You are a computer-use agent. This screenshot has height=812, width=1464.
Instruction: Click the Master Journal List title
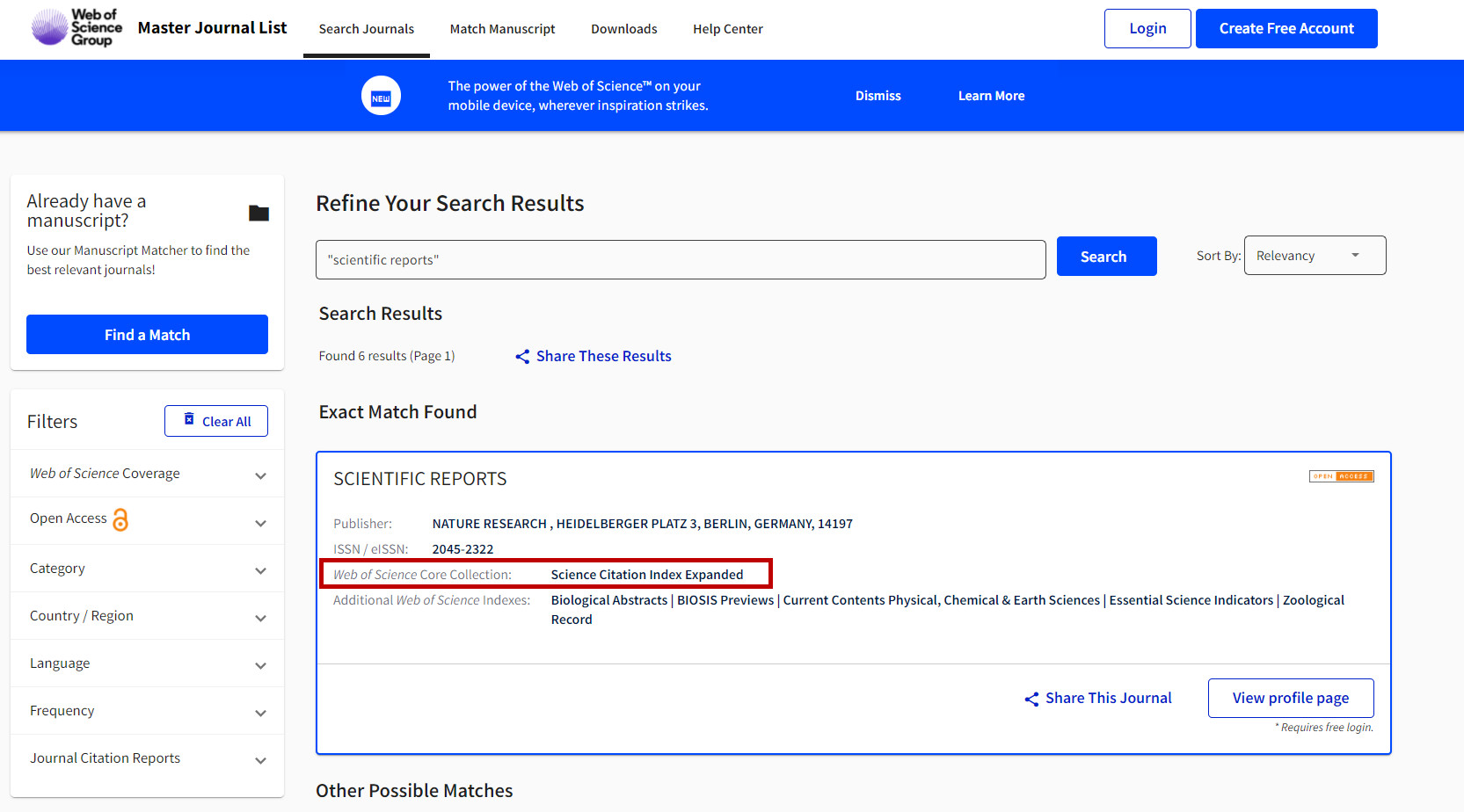click(x=212, y=27)
